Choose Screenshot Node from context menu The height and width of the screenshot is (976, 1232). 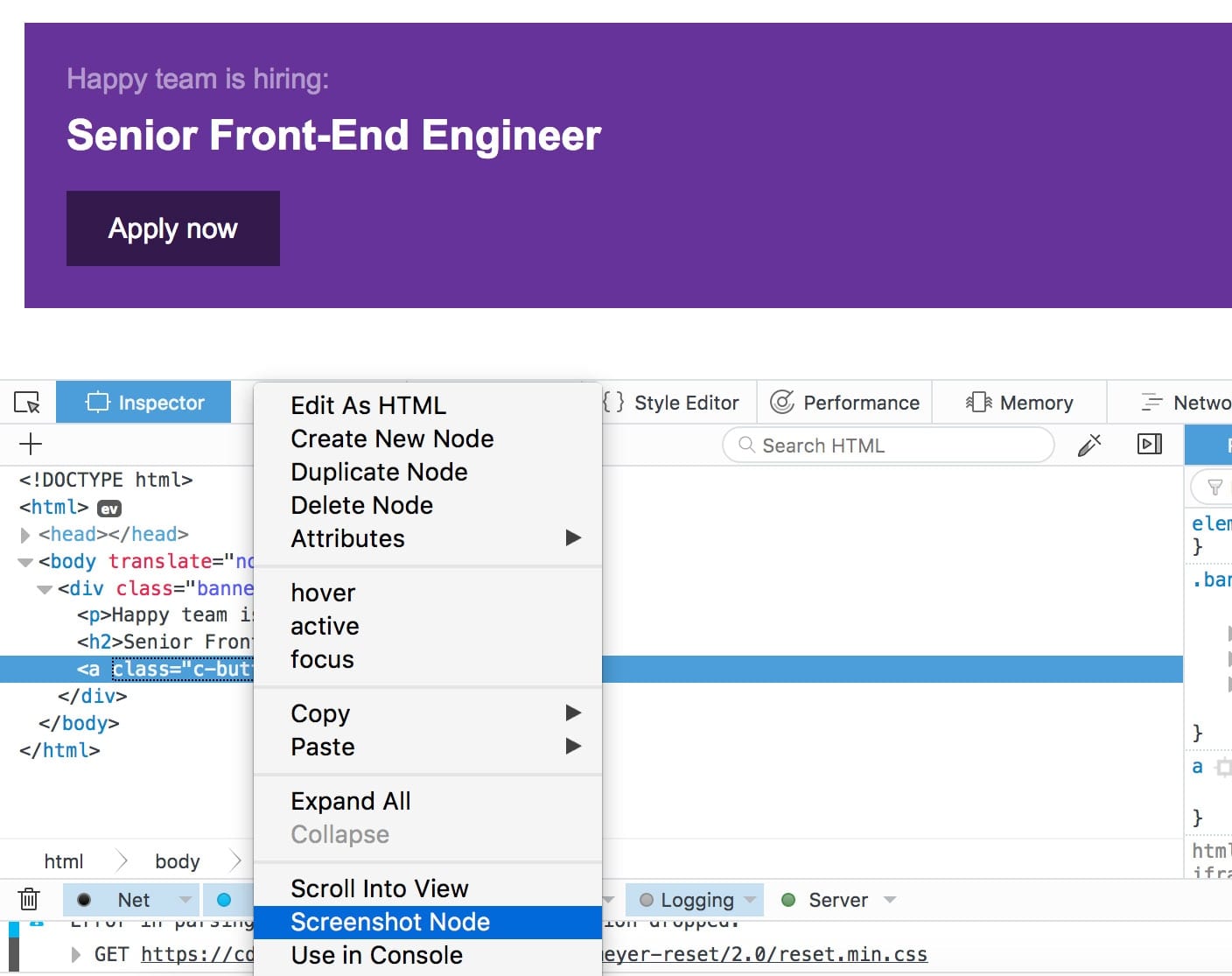(x=390, y=922)
